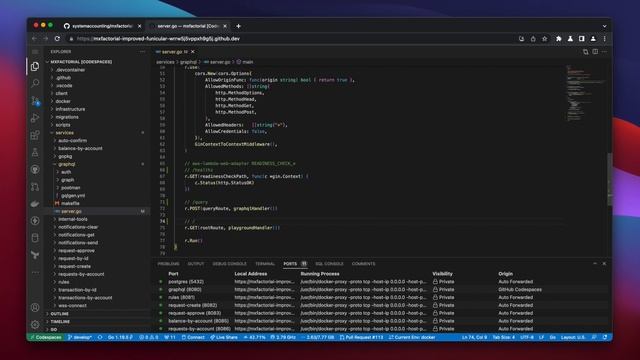This screenshot has width=640, height=360.
Task: Click the editor minimap
Action: point(585,94)
